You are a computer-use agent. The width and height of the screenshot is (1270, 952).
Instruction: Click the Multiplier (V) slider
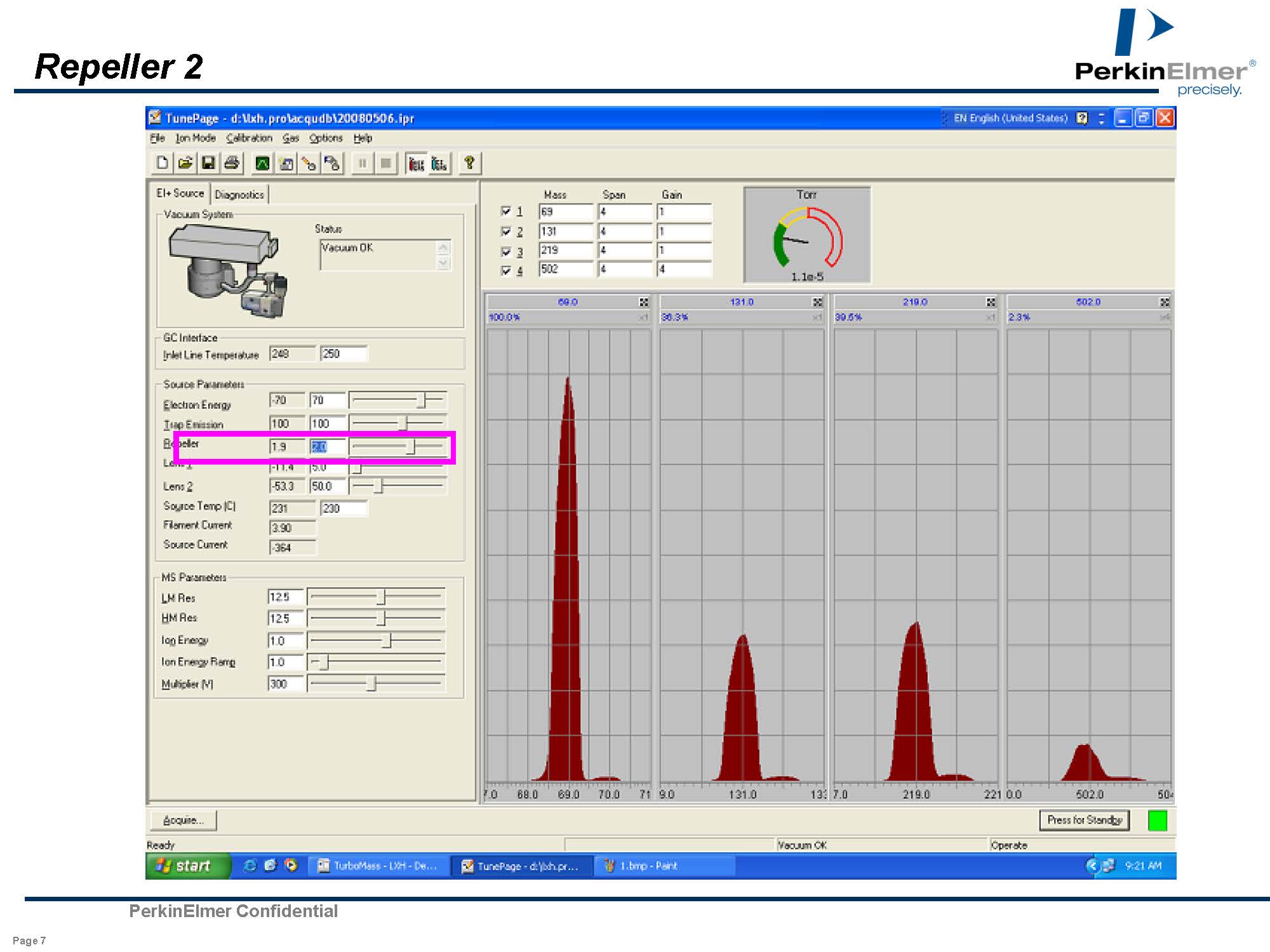[x=376, y=684]
